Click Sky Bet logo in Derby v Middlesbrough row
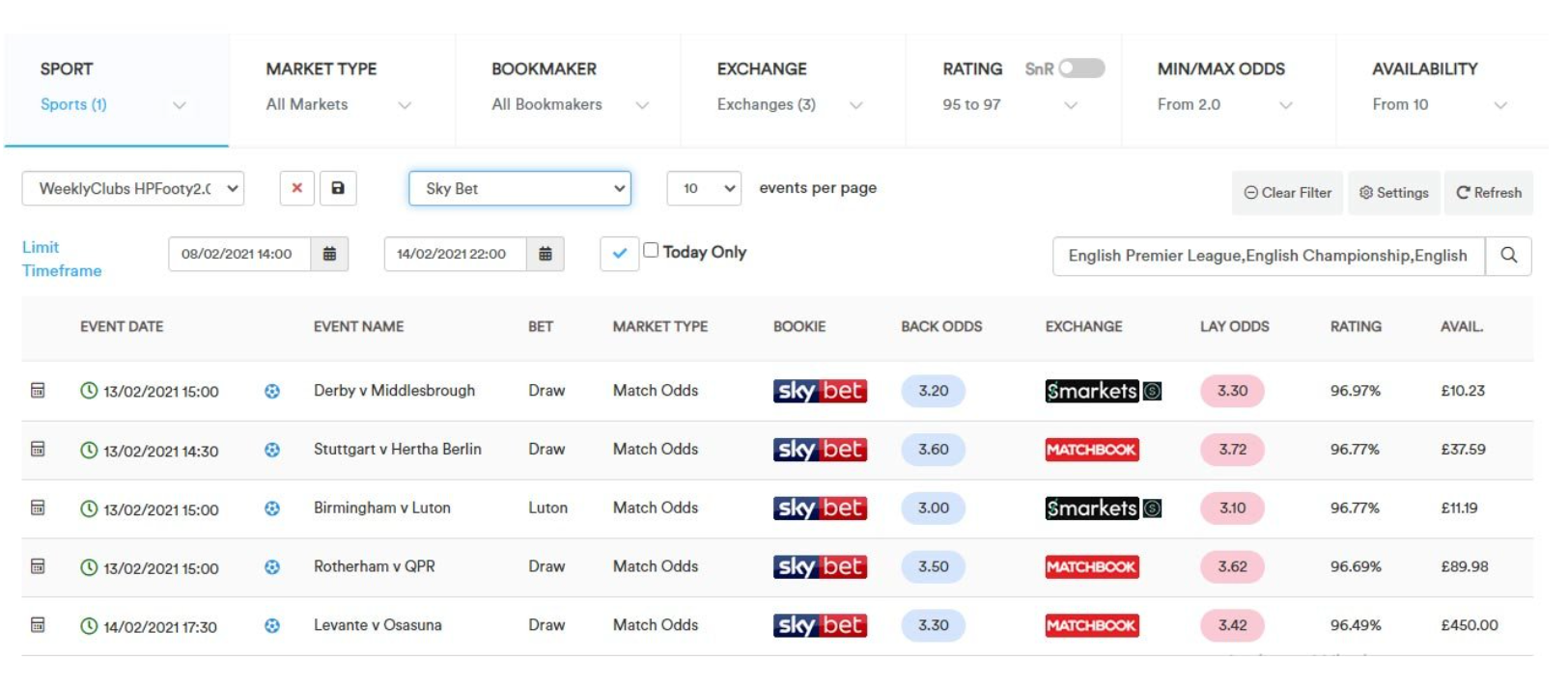 click(x=820, y=391)
